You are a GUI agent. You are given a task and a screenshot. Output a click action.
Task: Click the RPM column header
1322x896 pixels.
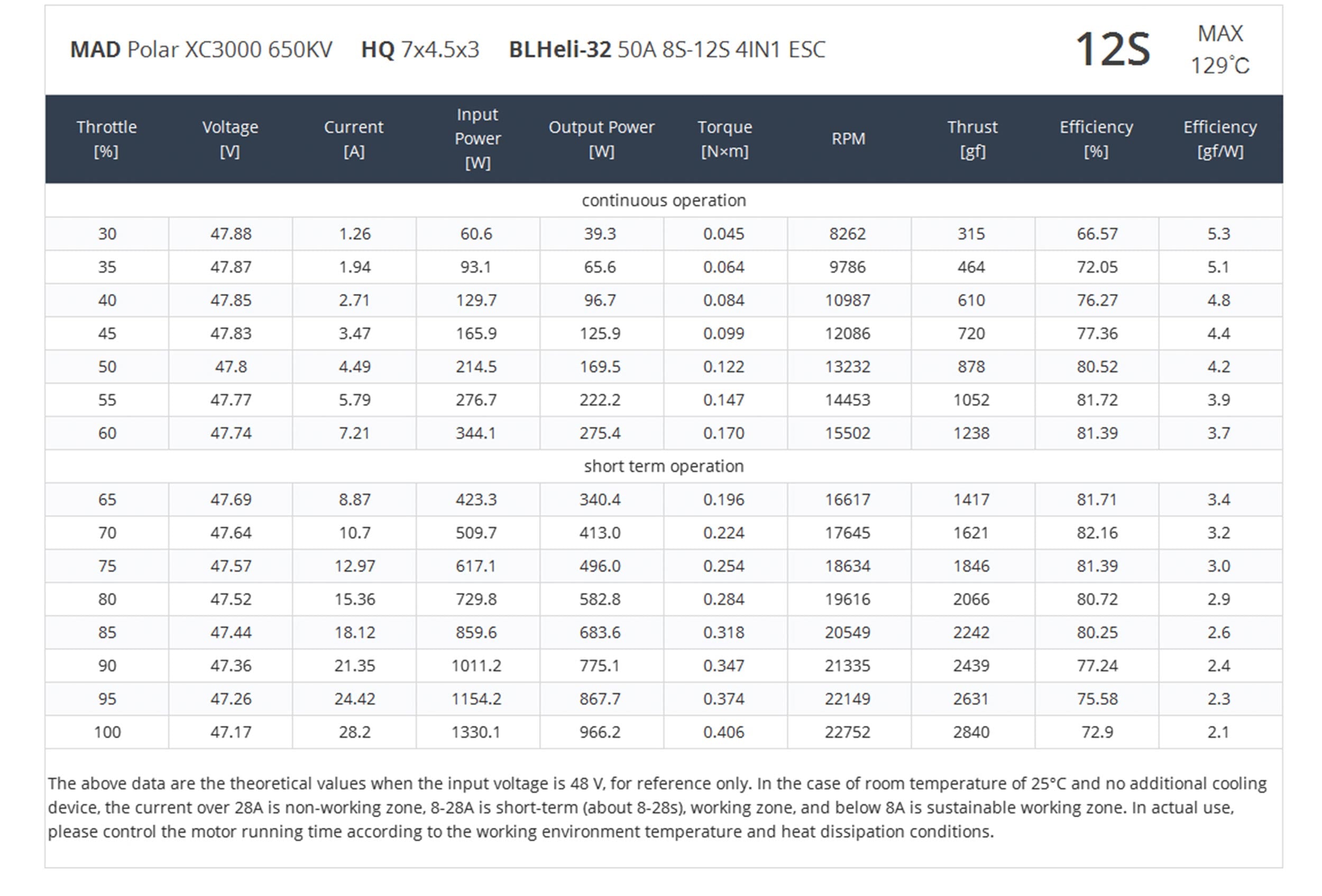coord(848,138)
